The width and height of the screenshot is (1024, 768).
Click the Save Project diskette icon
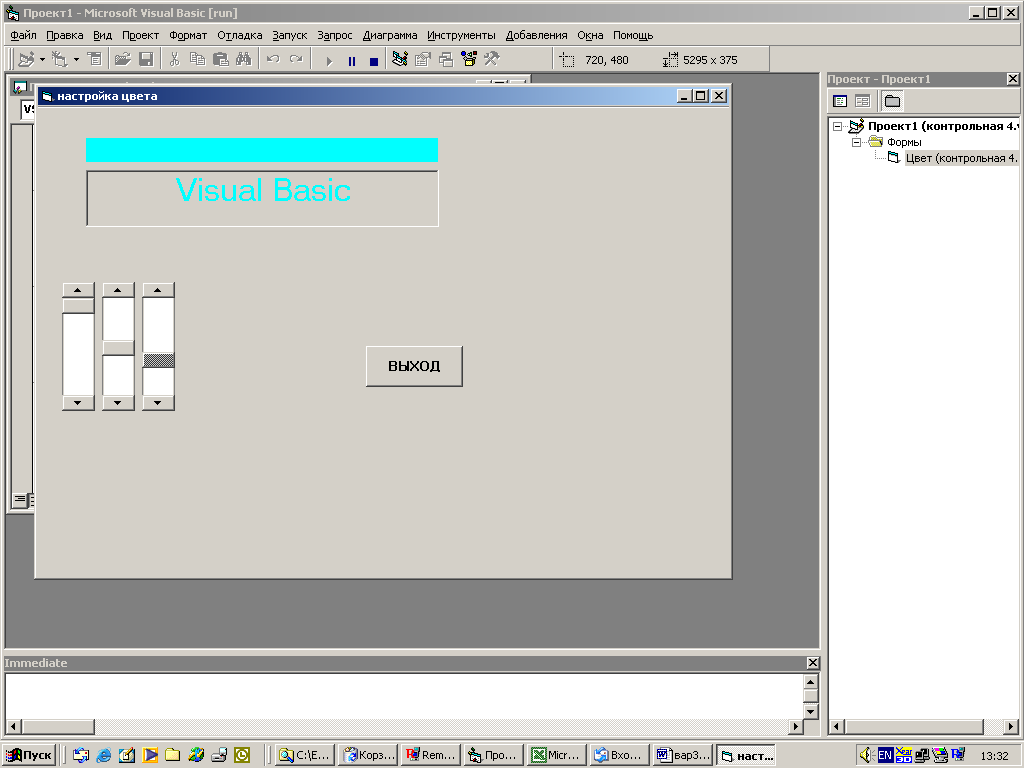point(146,59)
